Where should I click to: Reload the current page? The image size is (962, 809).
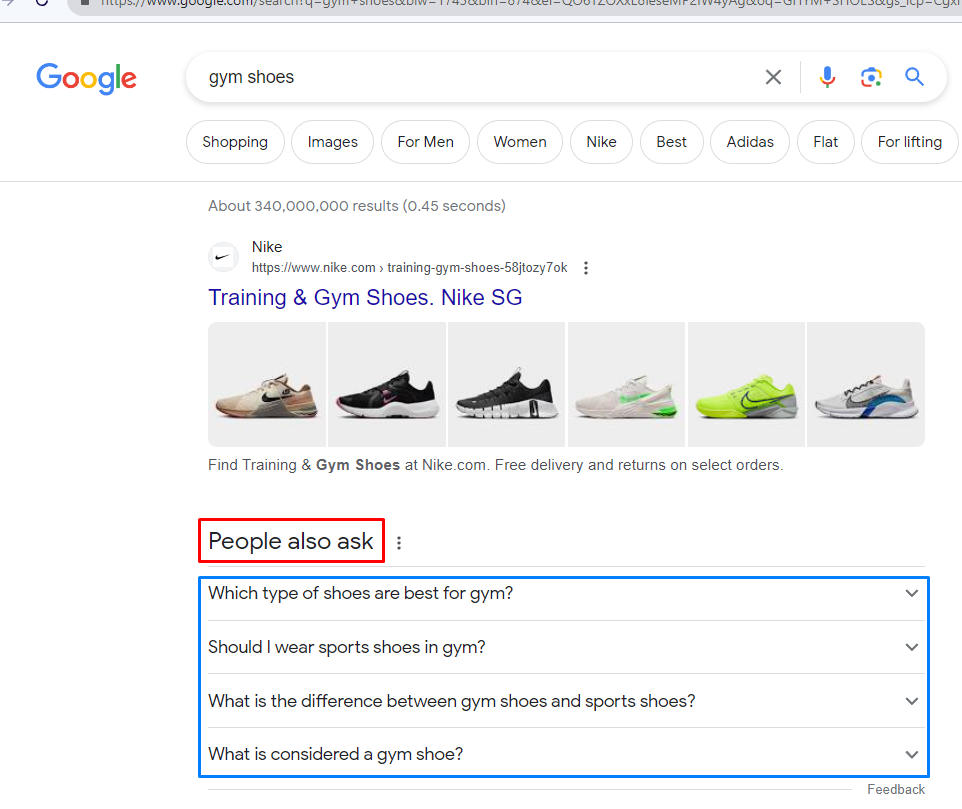tap(42, 5)
